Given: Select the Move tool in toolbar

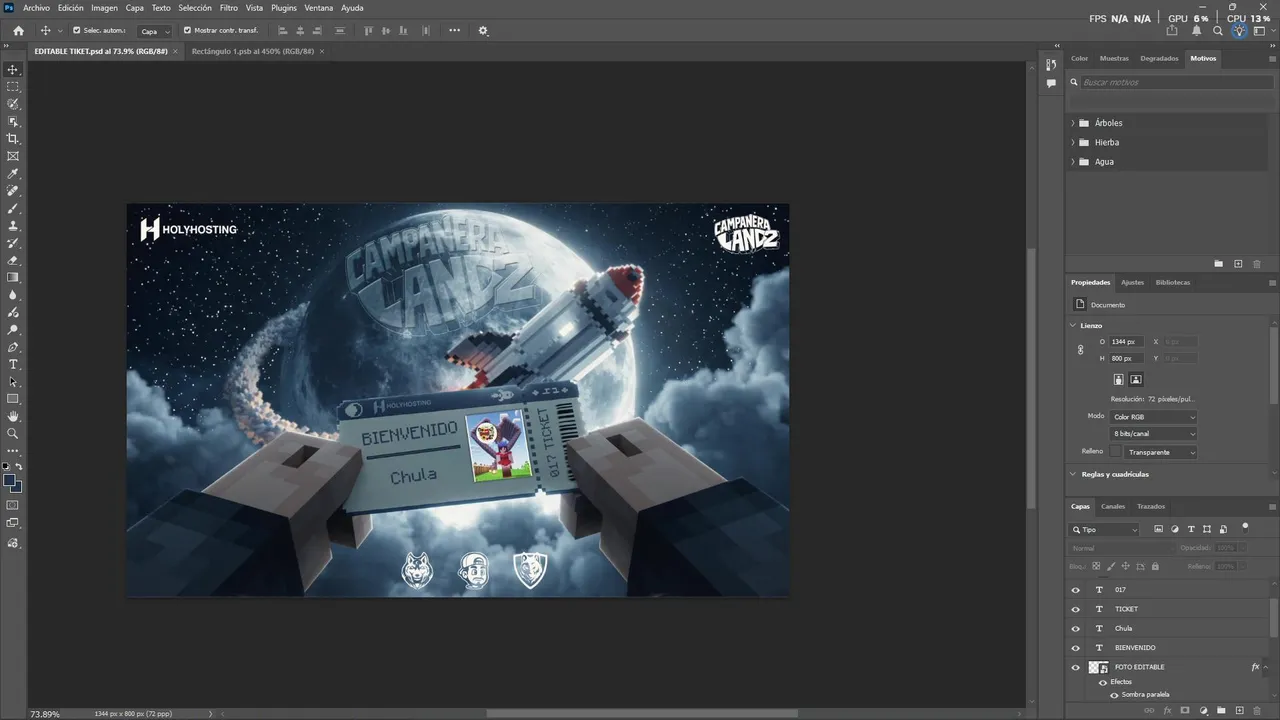Looking at the screenshot, I should pyautogui.click(x=13, y=69).
